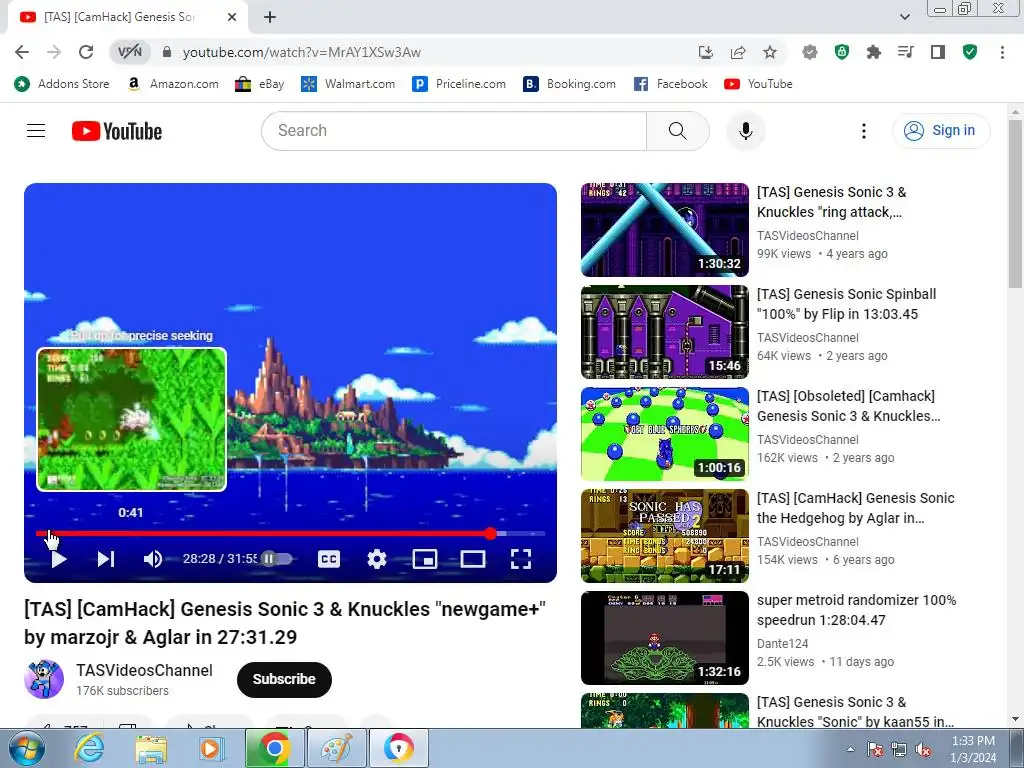
Task: Toggle closed captions CC button
Action: coord(328,559)
